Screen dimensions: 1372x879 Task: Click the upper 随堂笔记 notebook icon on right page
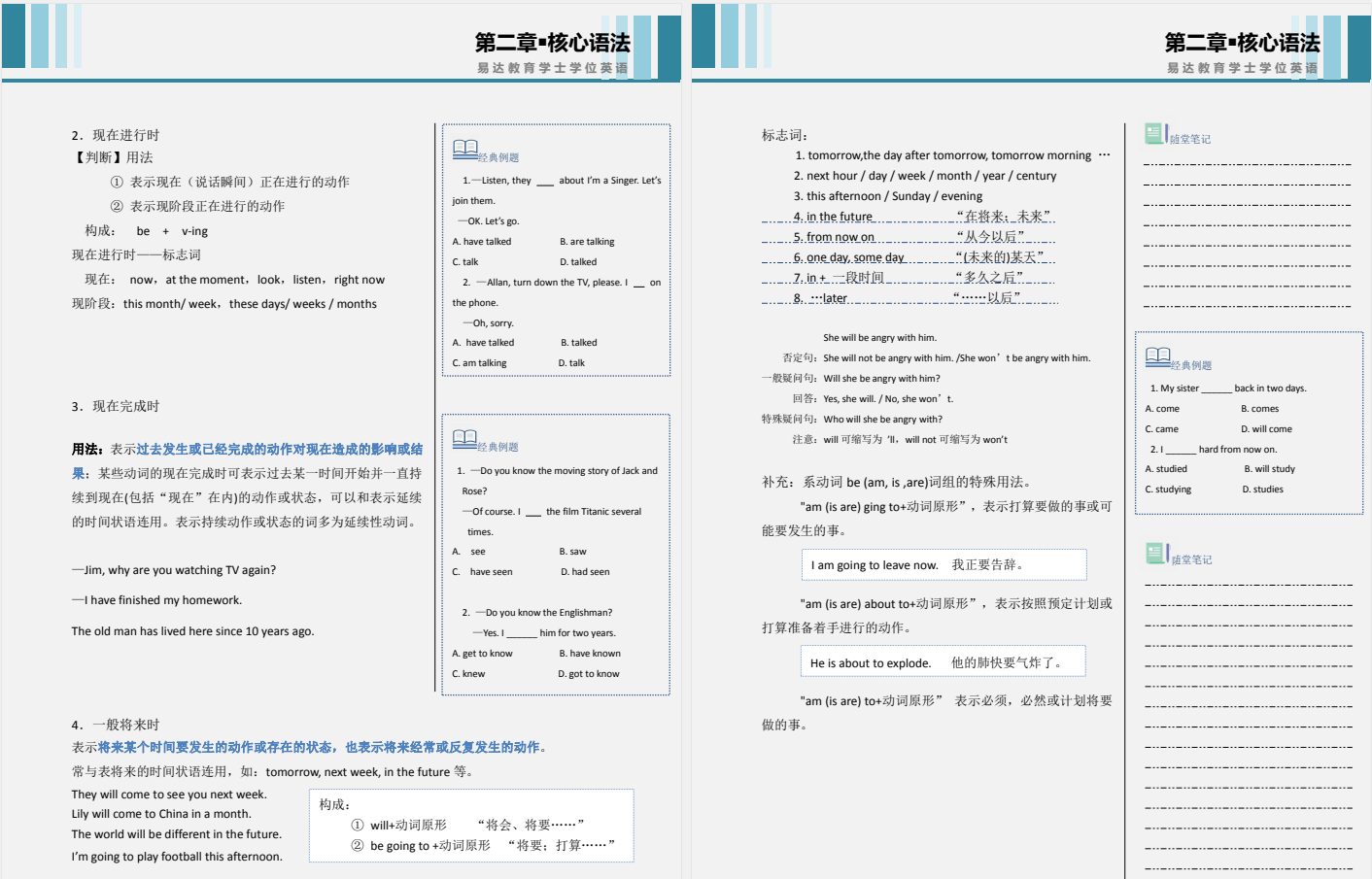coord(1155,134)
